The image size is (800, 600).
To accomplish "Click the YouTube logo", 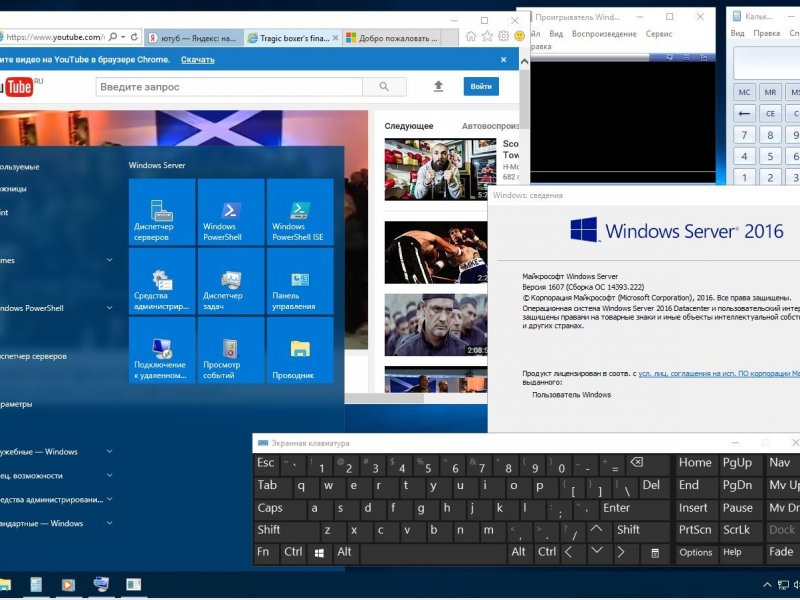I will click(19, 87).
